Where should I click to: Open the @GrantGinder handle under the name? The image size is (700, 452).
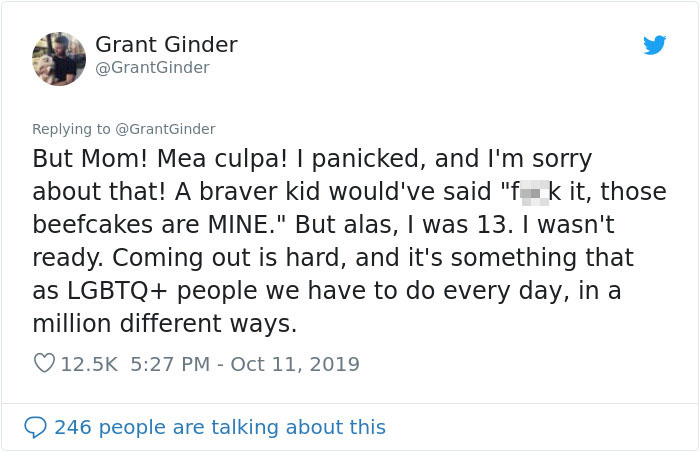152,68
